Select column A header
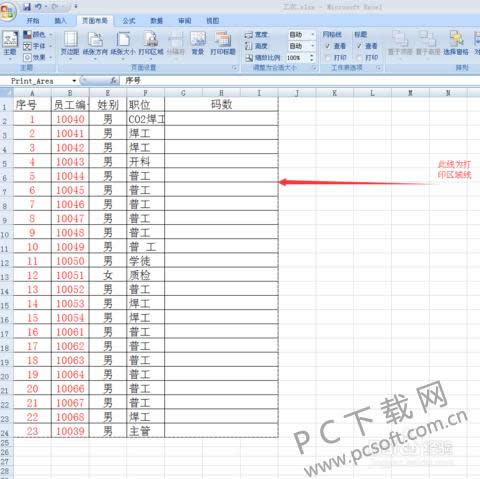This screenshot has height=479, width=480. click(x=32, y=93)
